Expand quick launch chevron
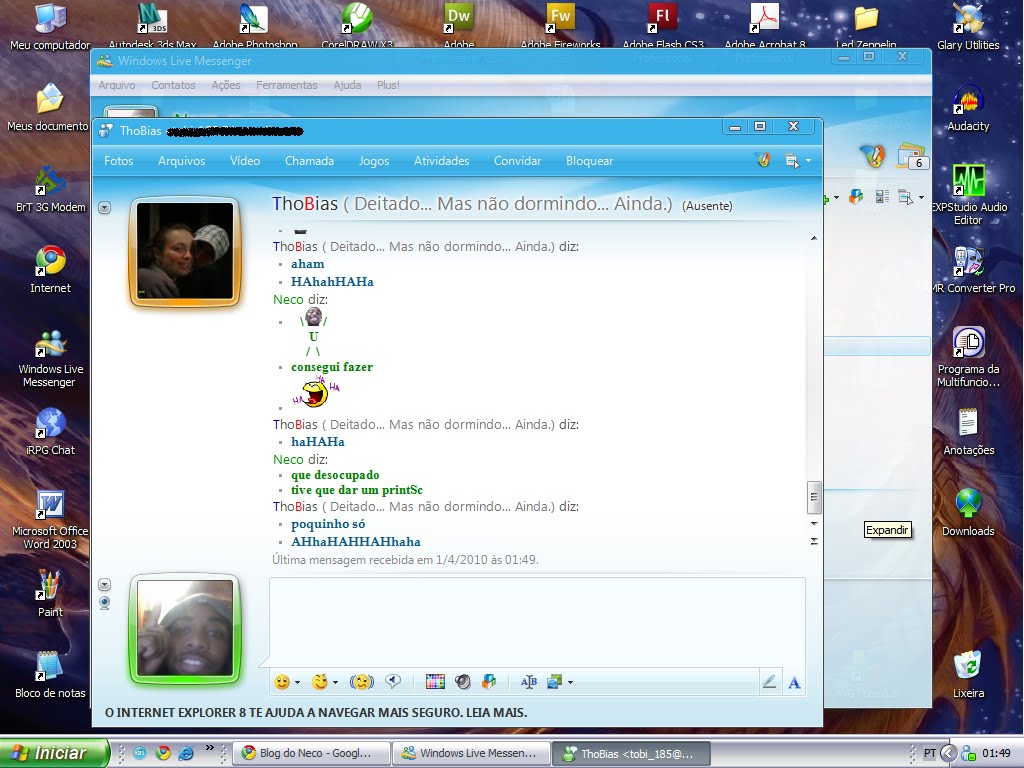The image size is (1024, 768). (210, 748)
